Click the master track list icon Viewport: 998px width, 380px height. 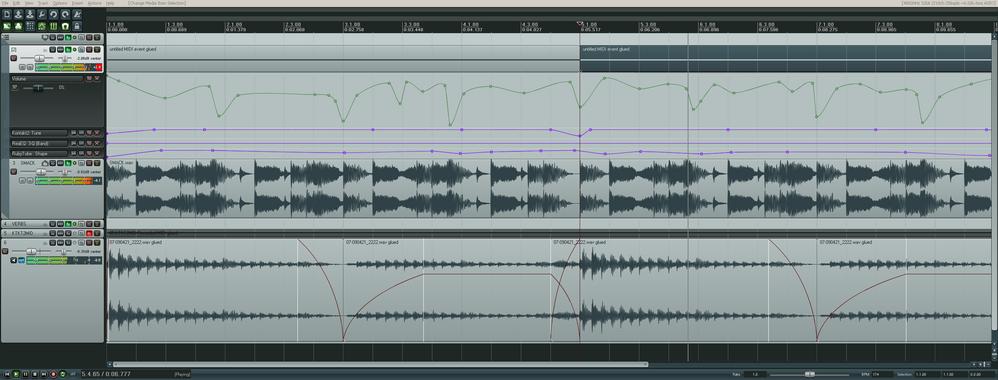(x=6, y=37)
